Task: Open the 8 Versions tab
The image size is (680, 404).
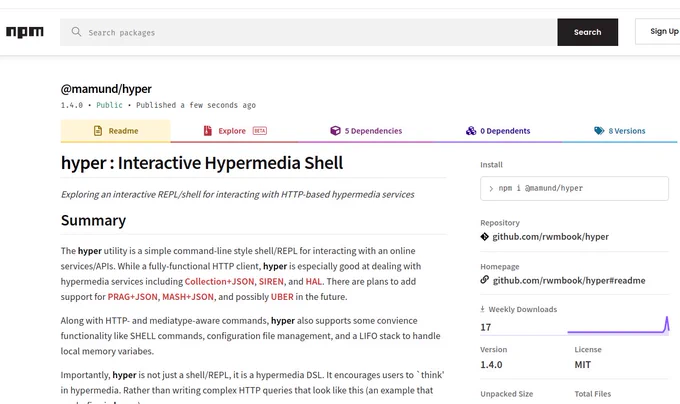Action: pos(619,130)
